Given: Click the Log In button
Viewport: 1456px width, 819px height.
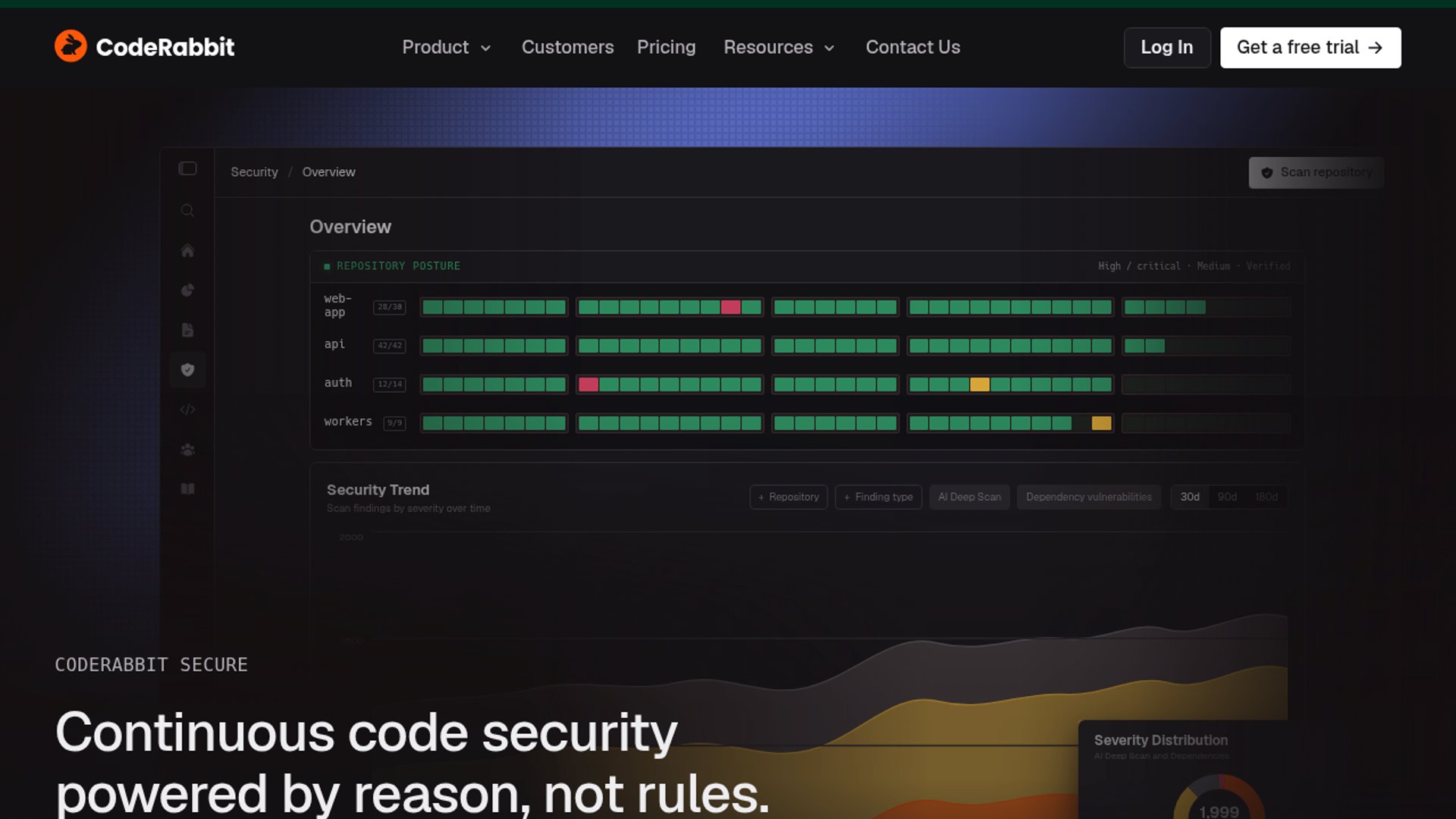Looking at the screenshot, I should pos(1166,48).
